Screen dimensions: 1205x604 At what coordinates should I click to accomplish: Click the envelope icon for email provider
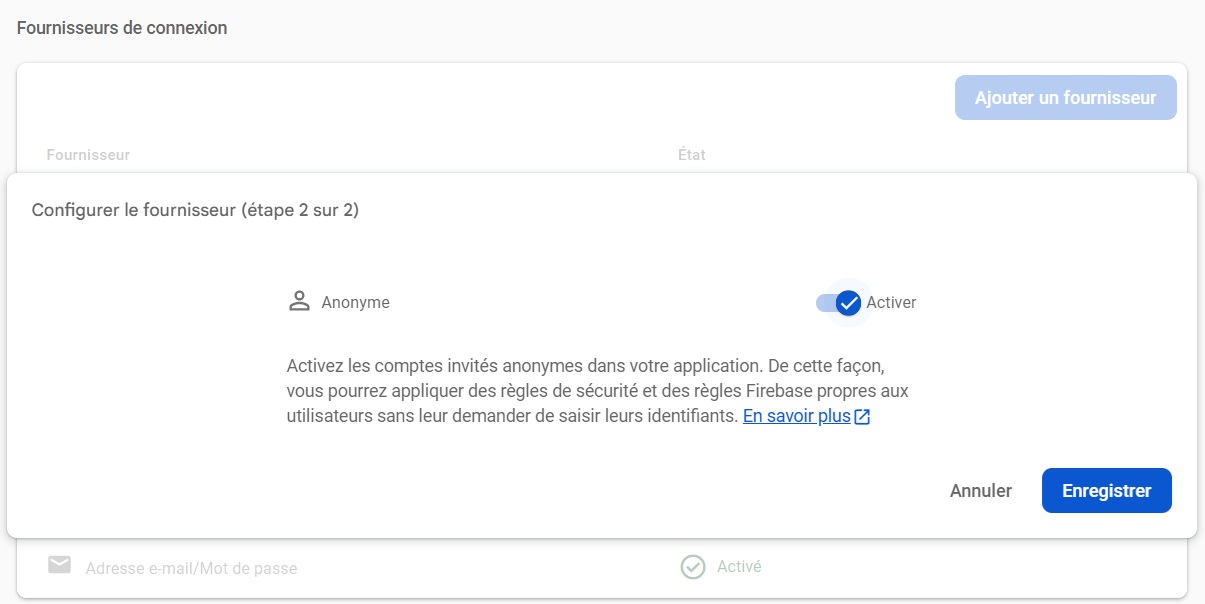click(x=59, y=566)
